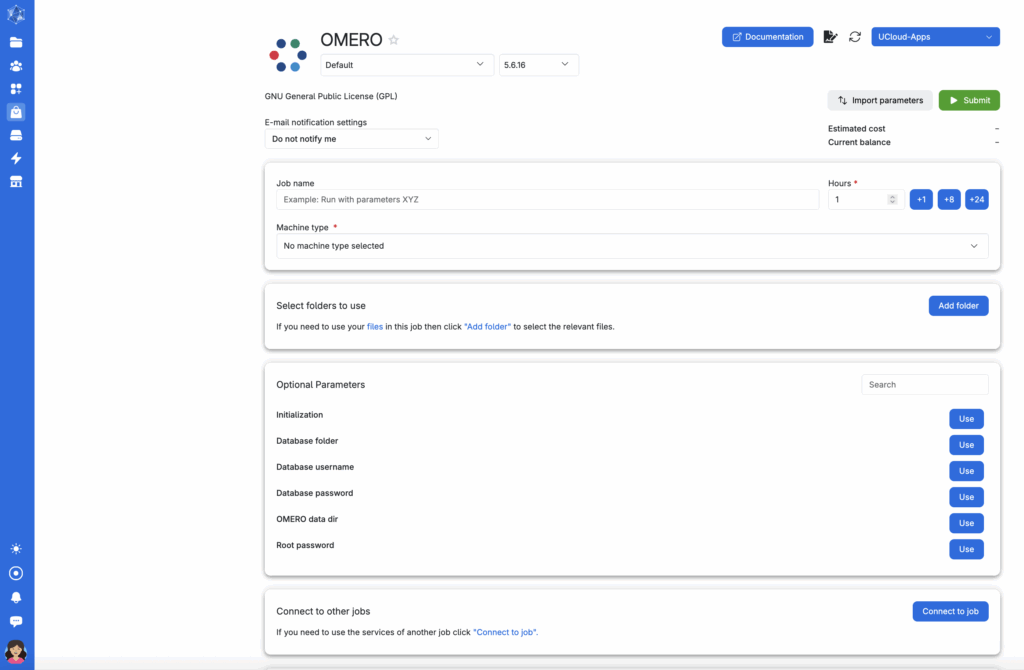This screenshot has height=670, width=1024.
Task: Click Use for Database password parameter
Action: [x=967, y=497]
